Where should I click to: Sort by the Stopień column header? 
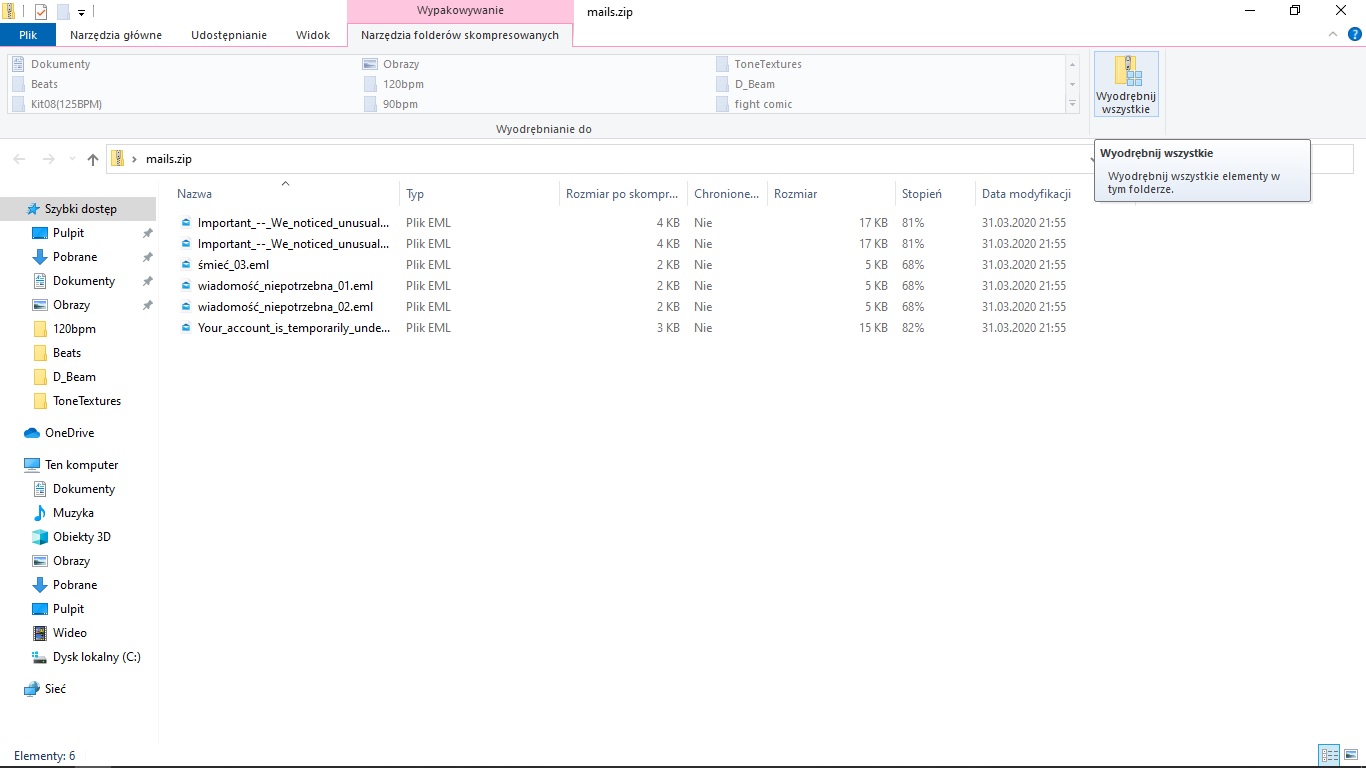935,194
